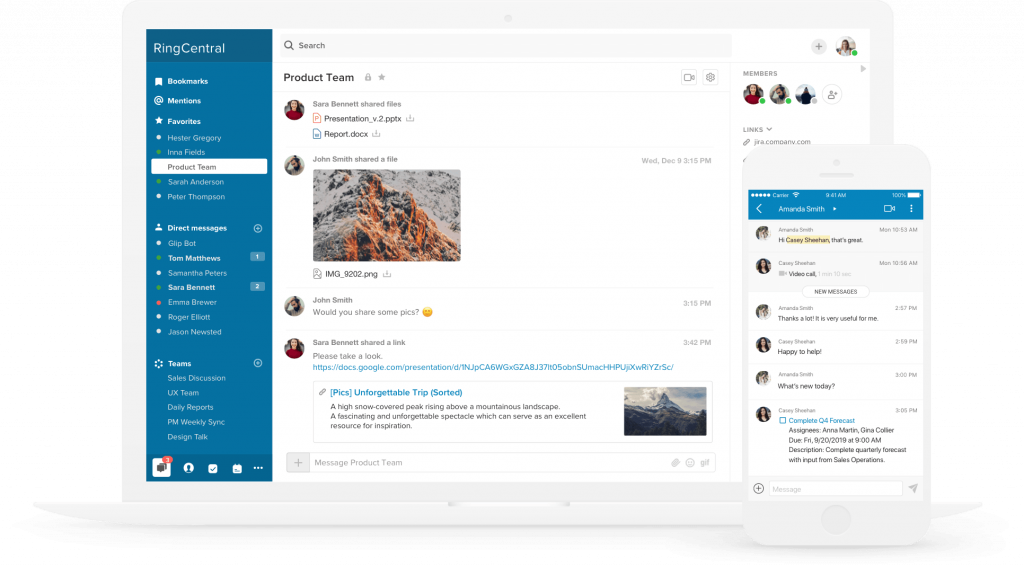
Task: Open the user profile avatar
Action: 846,46
